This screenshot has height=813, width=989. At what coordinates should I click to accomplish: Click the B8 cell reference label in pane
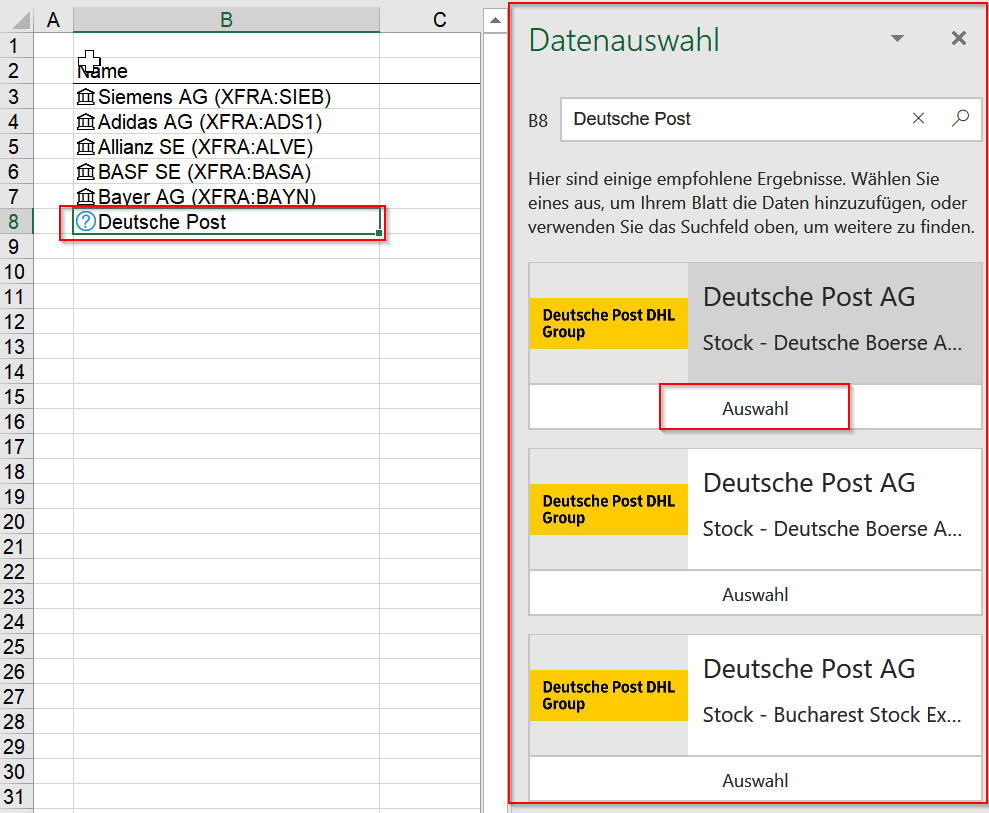tap(538, 120)
